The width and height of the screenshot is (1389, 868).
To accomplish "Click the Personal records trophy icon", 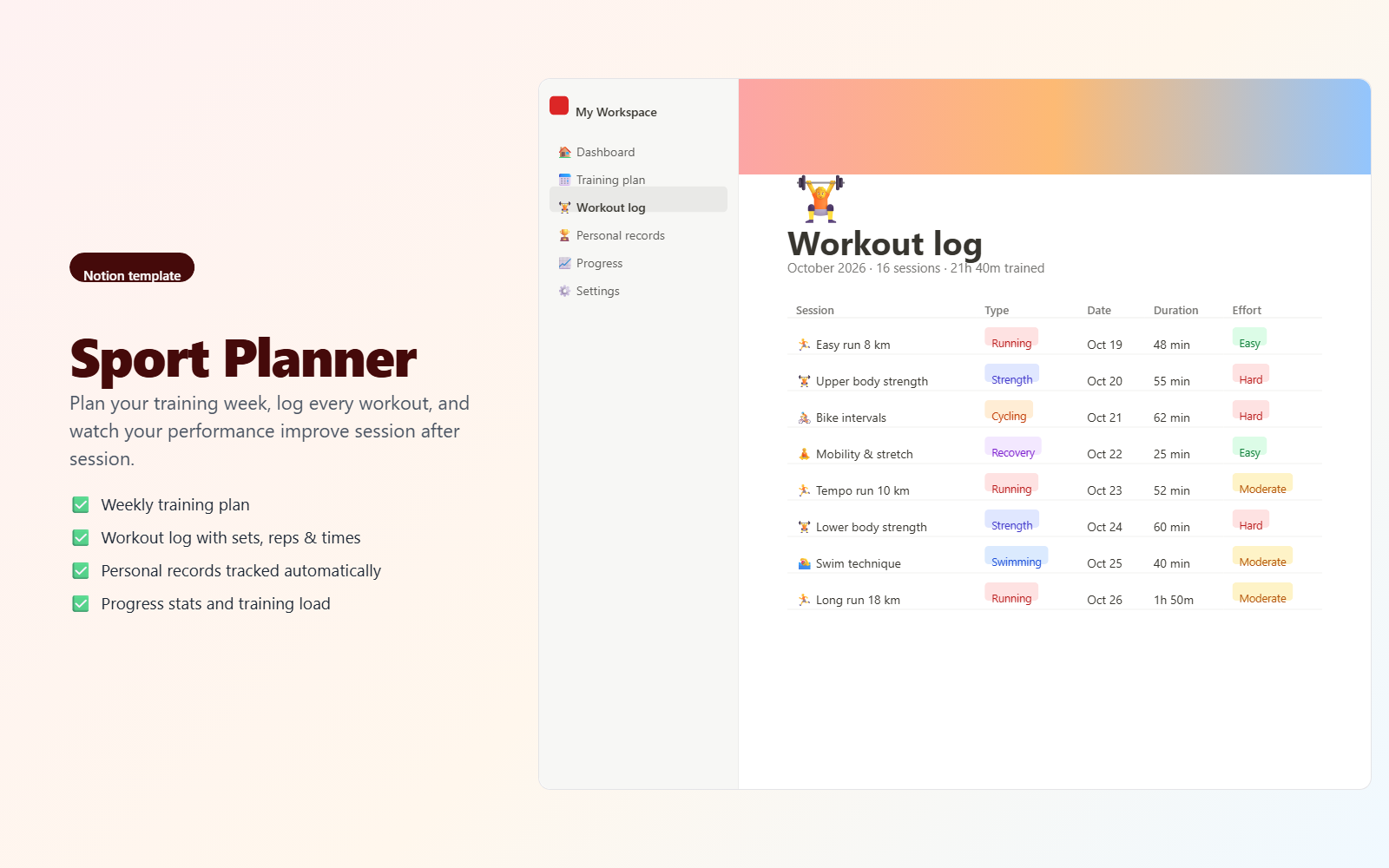I will pyautogui.click(x=564, y=235).
